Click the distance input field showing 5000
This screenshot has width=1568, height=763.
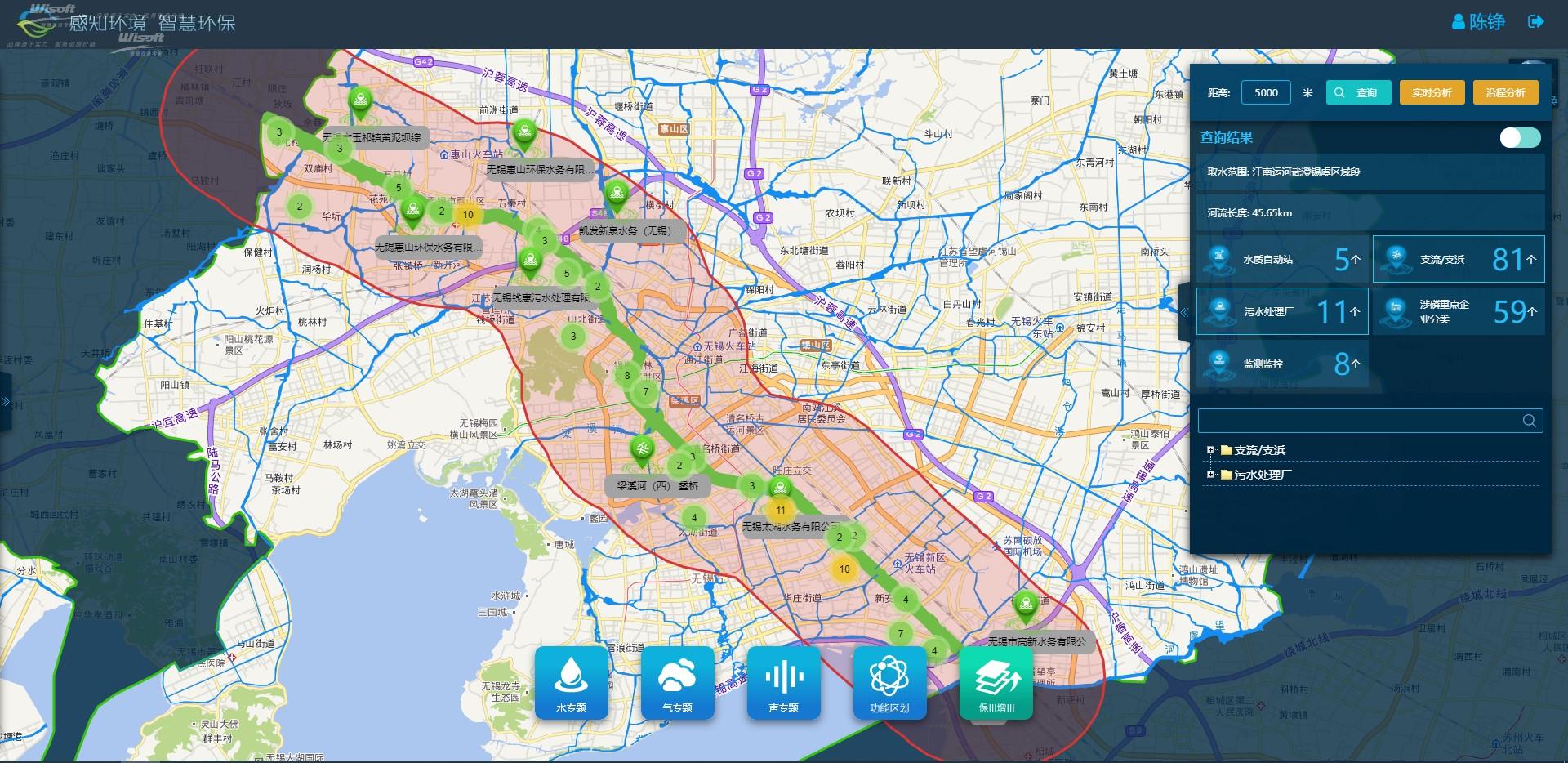click(1266, 92)
